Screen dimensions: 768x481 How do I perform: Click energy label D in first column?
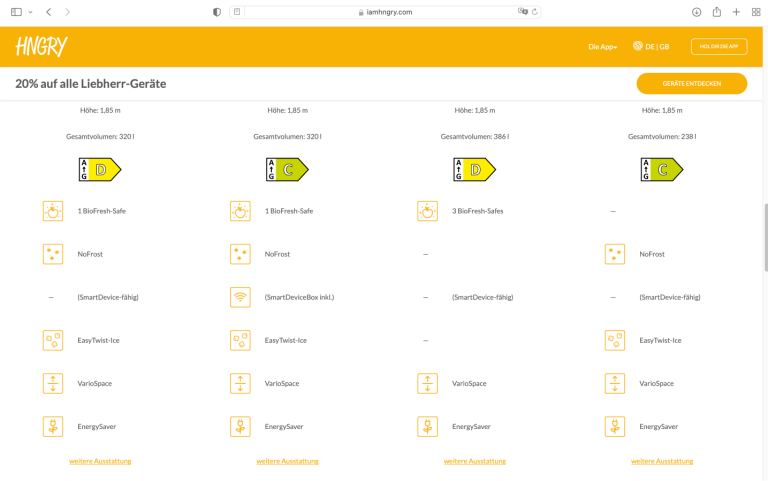(x=100, y=169)
